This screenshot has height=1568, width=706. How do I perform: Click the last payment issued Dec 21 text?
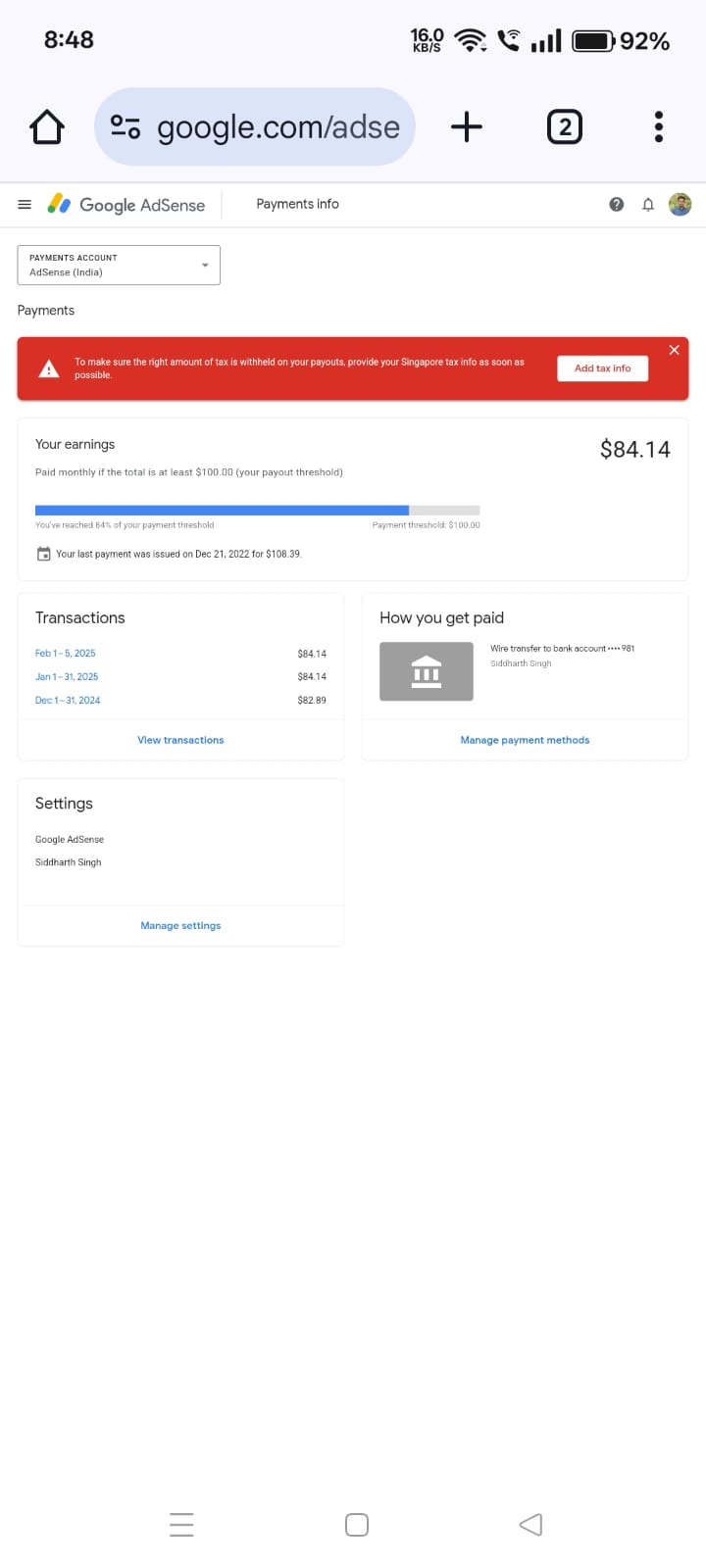point(178,554)
